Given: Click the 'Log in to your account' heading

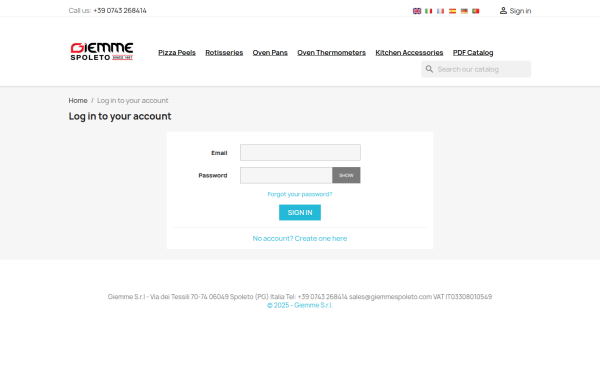Looking at the screenshot, I should pyautogui.click(x=120, y=116).
